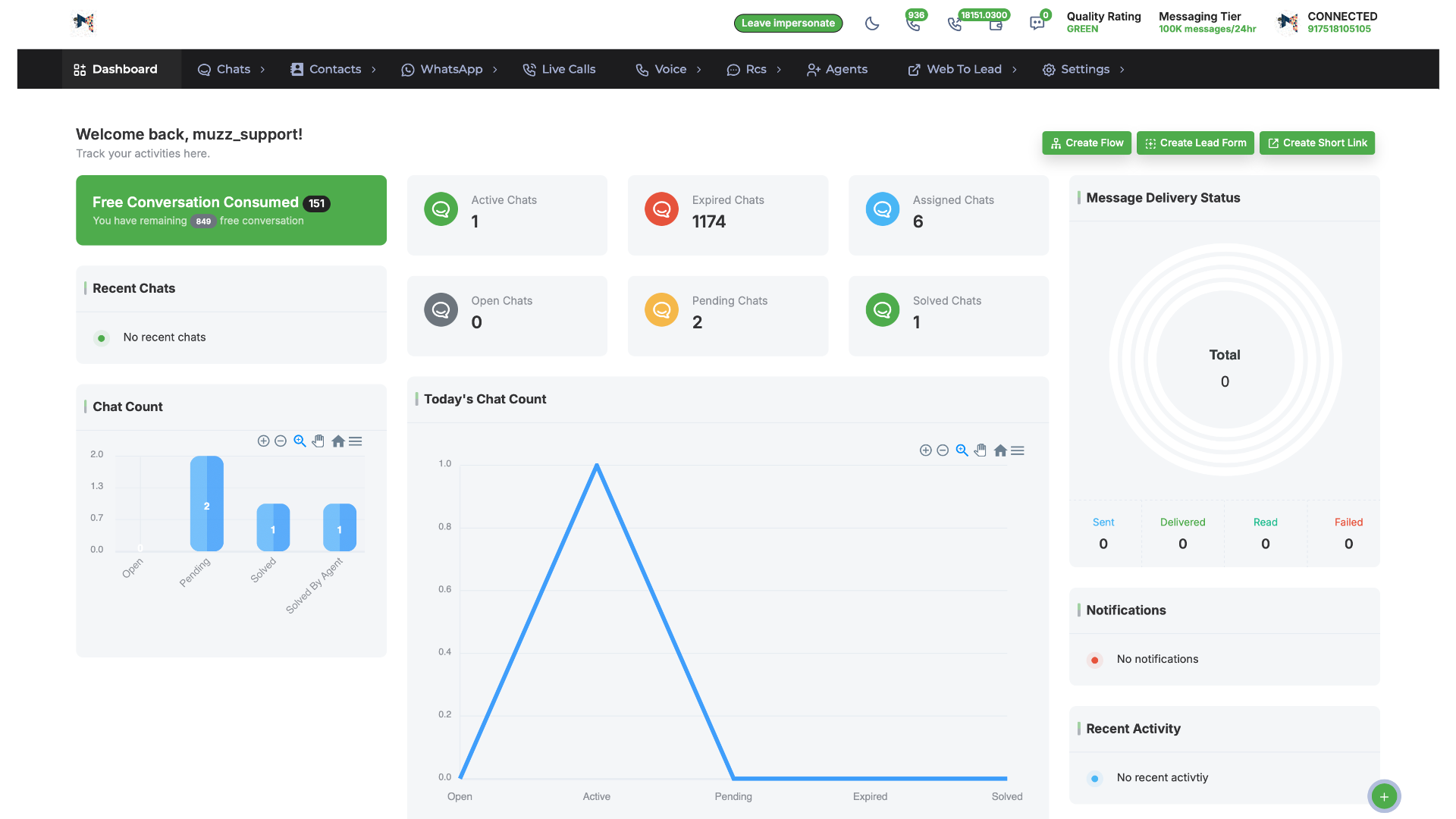Expand the Settings menu arrow

(1122, 70)
